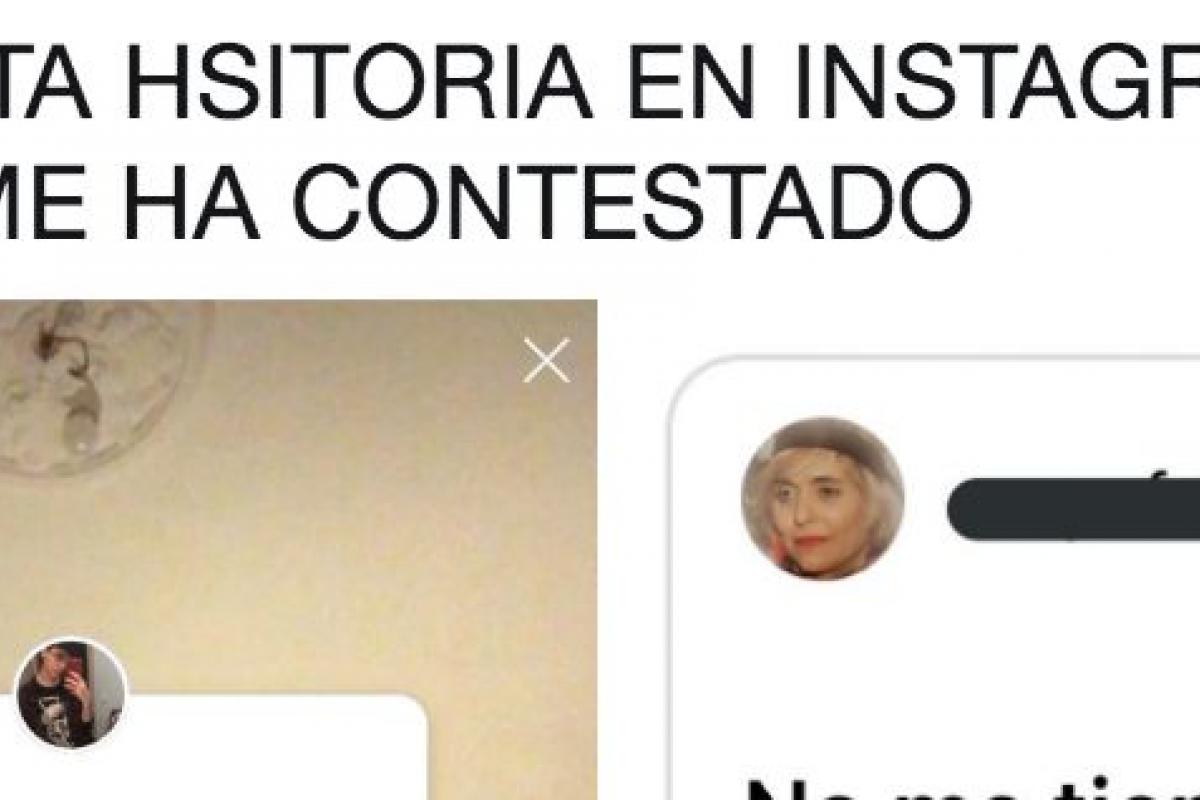The height and width of the screenshot is (800, 1200).
Task: Click the blacked-out username bar
Action: click(x=1073, y=510)
